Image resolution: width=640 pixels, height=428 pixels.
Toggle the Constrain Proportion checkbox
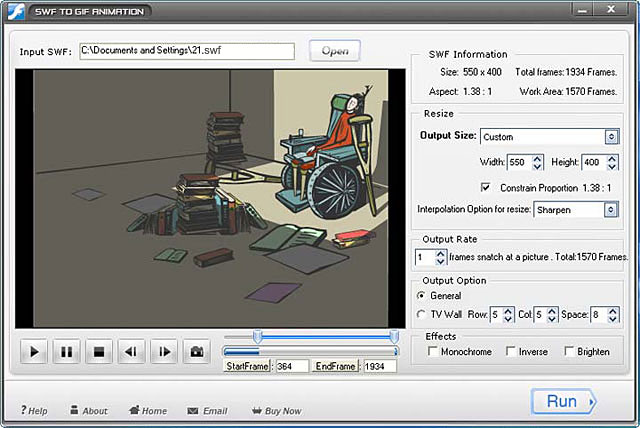coord(485,187)
